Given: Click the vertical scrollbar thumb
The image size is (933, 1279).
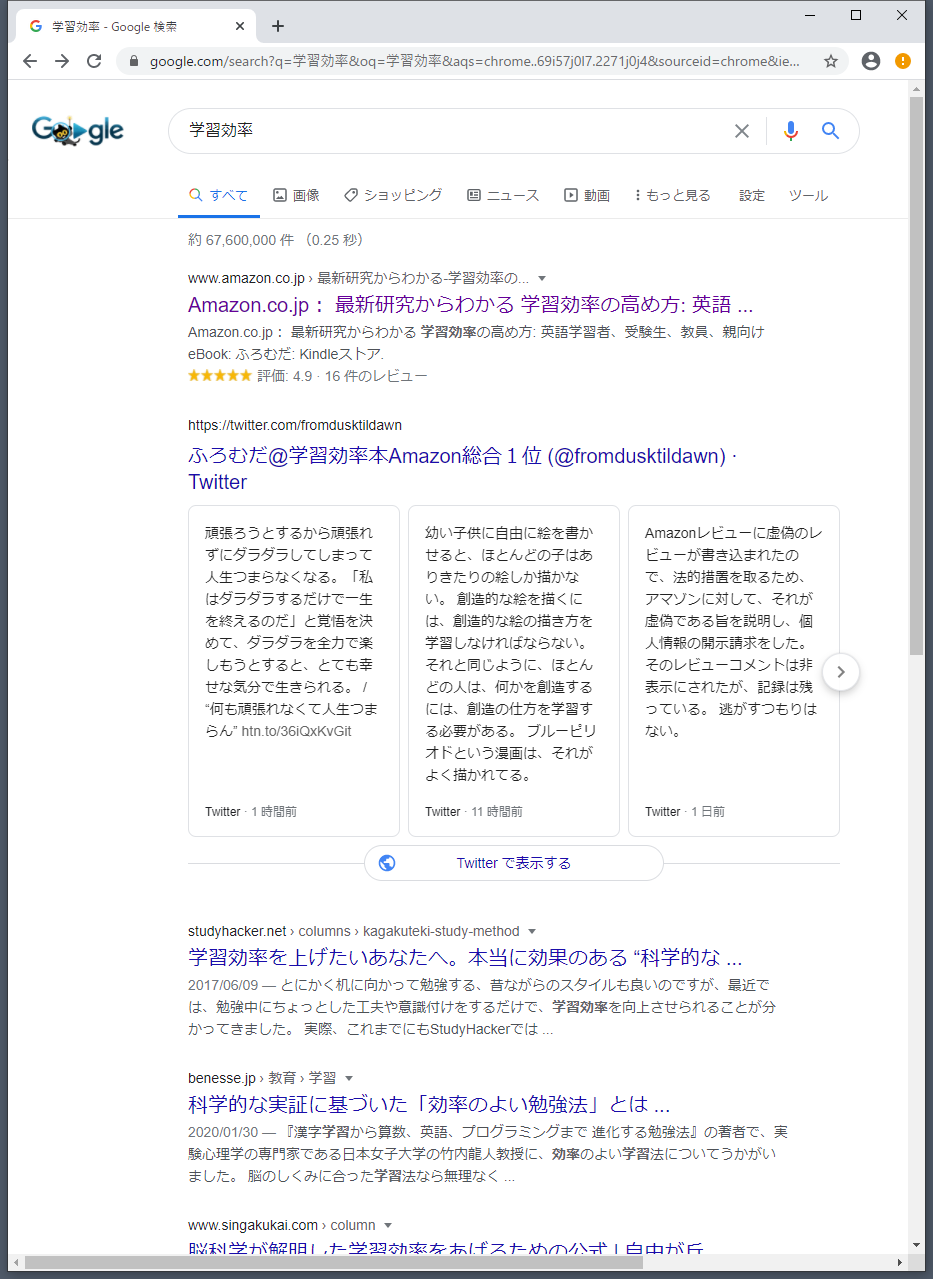Looking at the screenshot, I should coord(917,375).
